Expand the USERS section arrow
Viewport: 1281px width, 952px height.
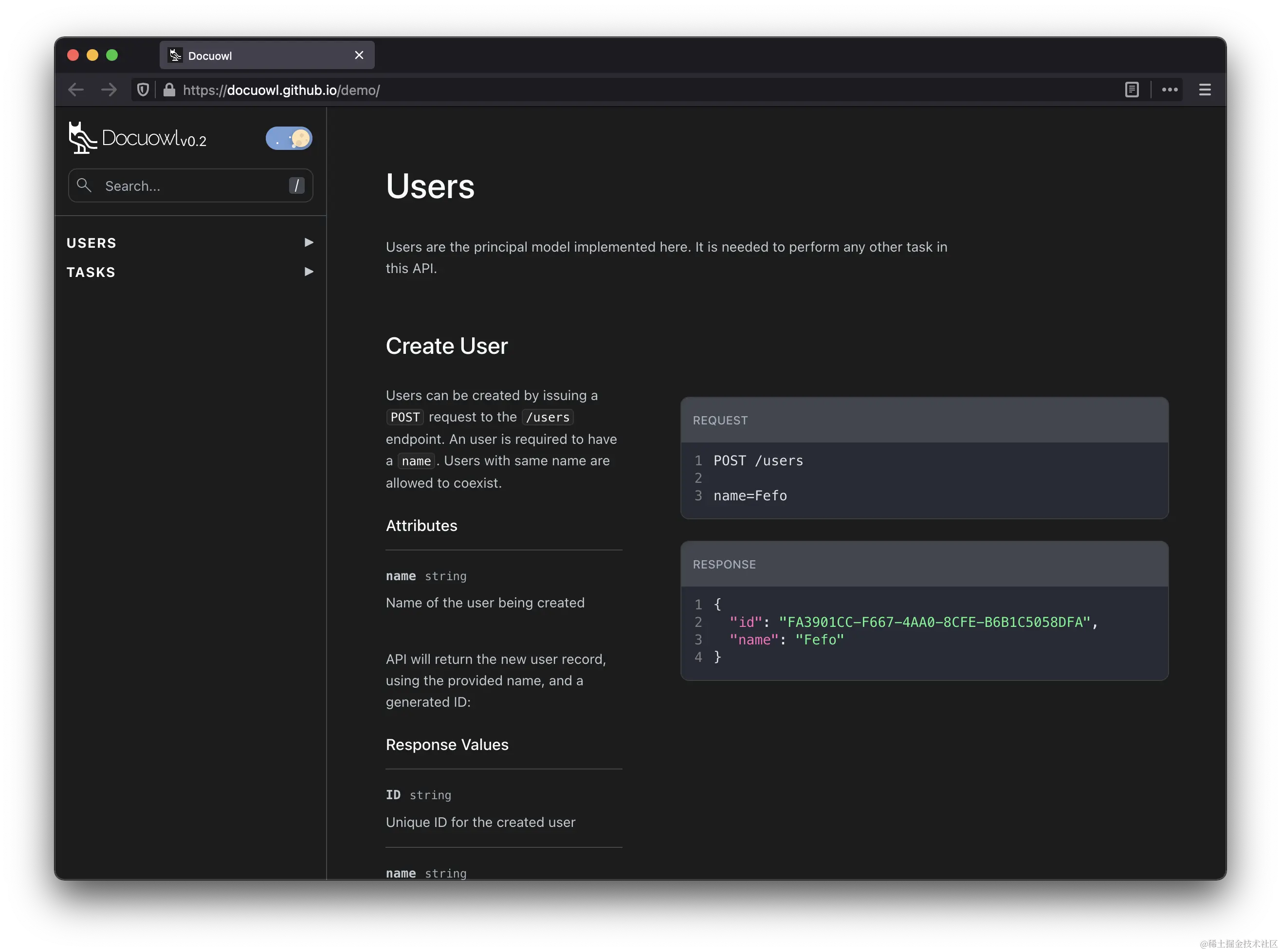click(x=309, y=242)
